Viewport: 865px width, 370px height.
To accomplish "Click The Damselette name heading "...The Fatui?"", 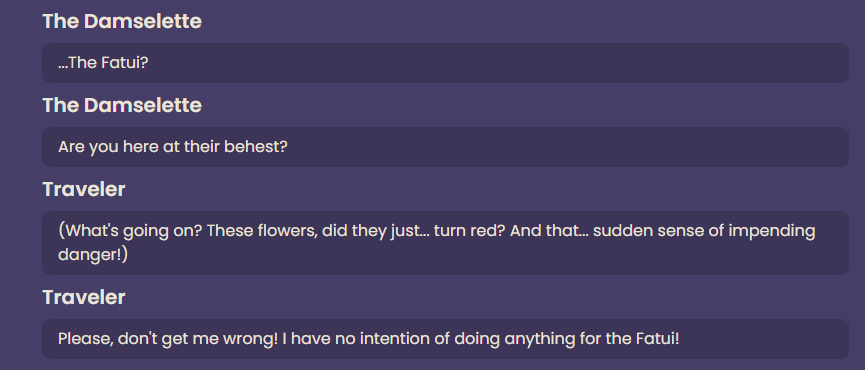I will pyautogui.click(x=122, y=22).
